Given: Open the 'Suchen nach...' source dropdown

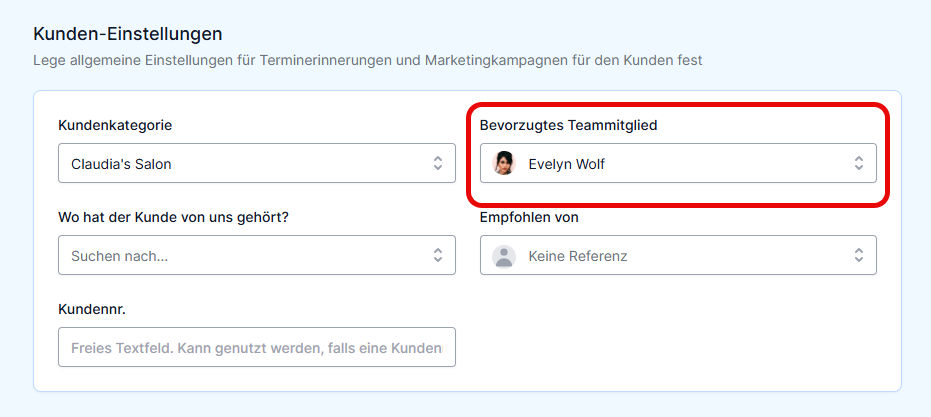Looking at the screenshot, I should 256,255.
